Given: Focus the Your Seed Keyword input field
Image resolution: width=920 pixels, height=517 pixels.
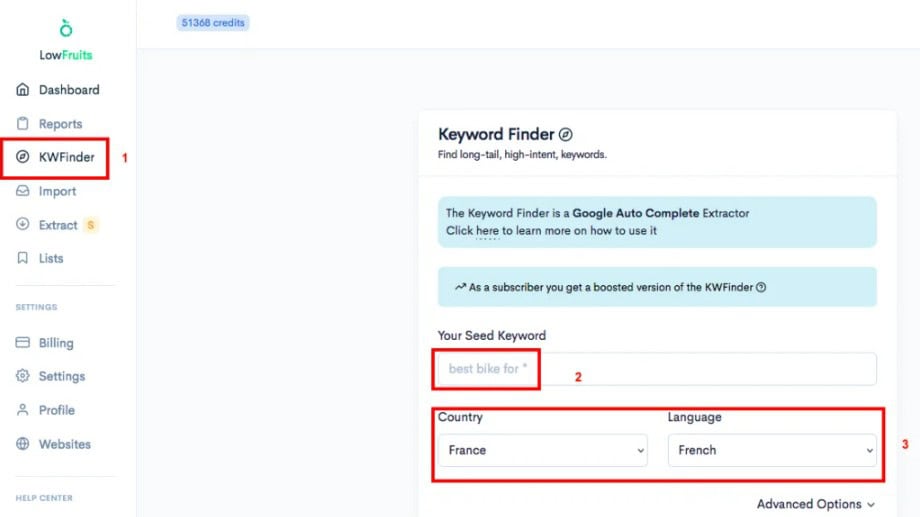Looking at the screenshot, I should tap(657, 369).
